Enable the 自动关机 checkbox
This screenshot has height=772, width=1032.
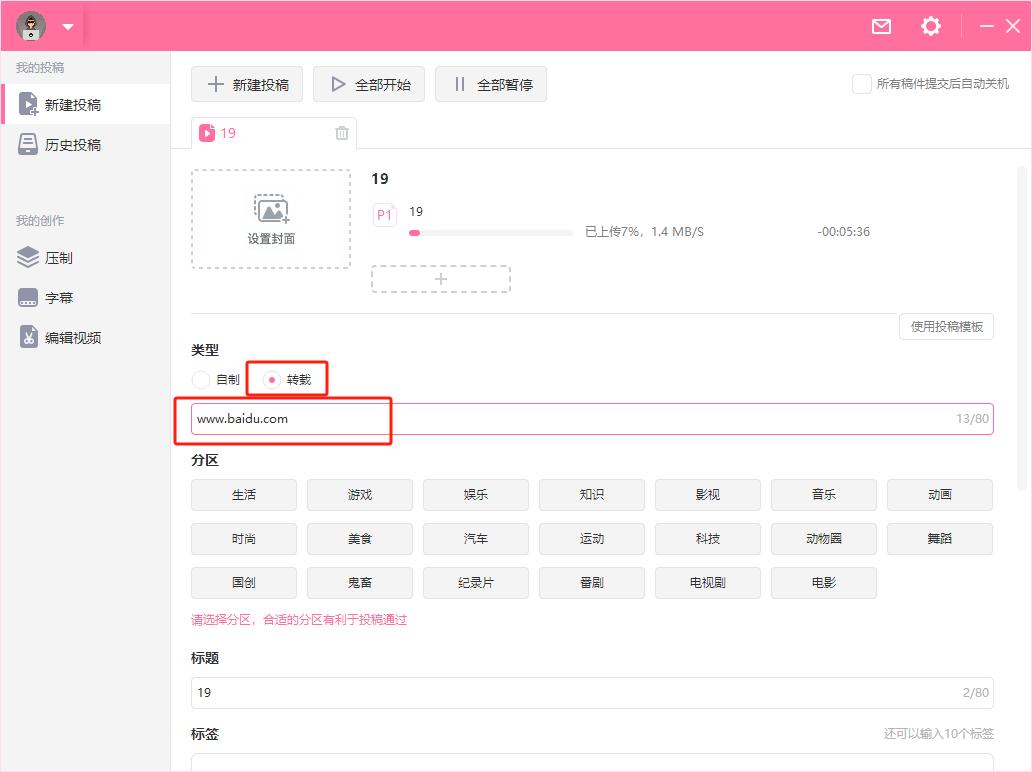click(860, 84)
